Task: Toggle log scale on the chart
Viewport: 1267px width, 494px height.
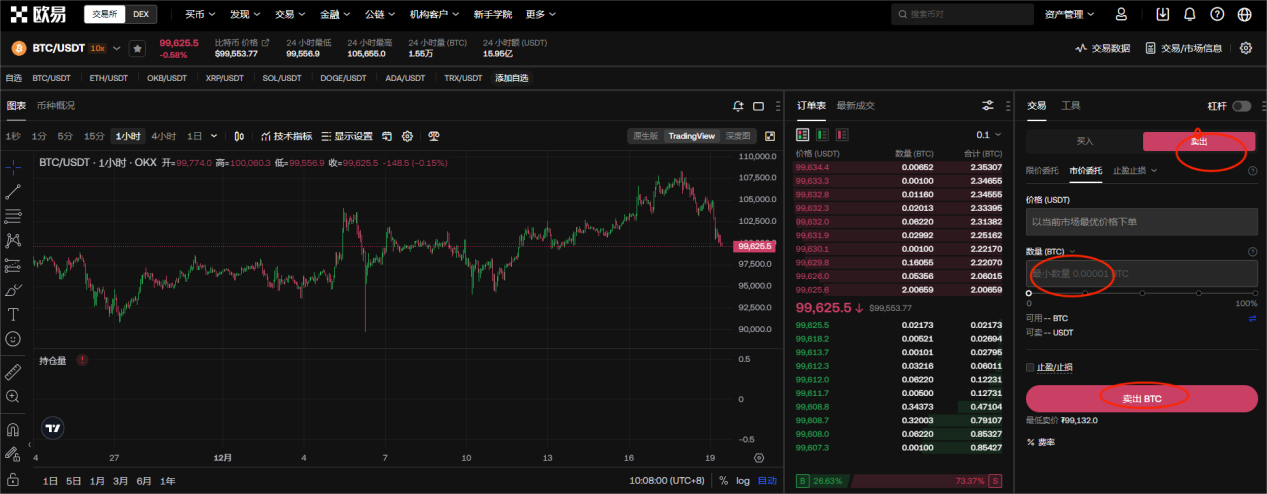Action: coord(742,481)
